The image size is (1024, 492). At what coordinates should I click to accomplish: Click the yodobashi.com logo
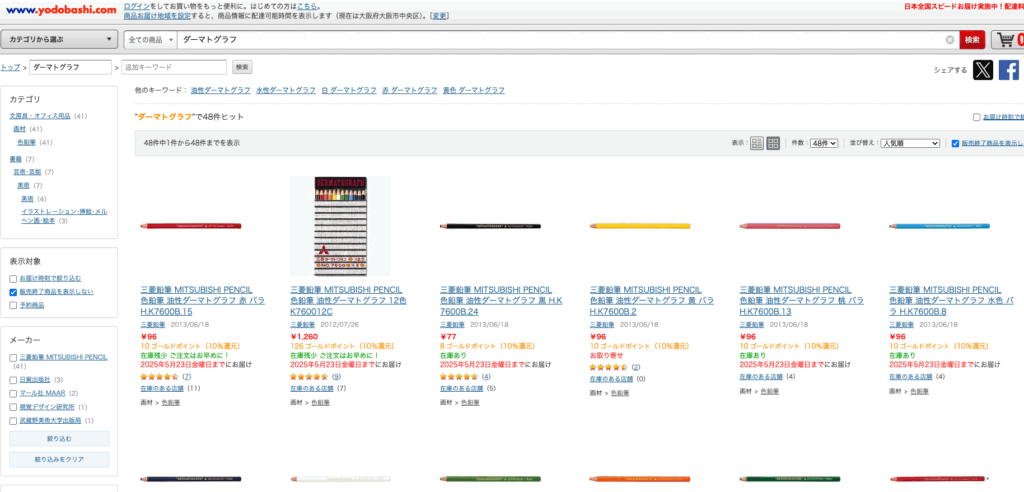click(x=59, y=10)
